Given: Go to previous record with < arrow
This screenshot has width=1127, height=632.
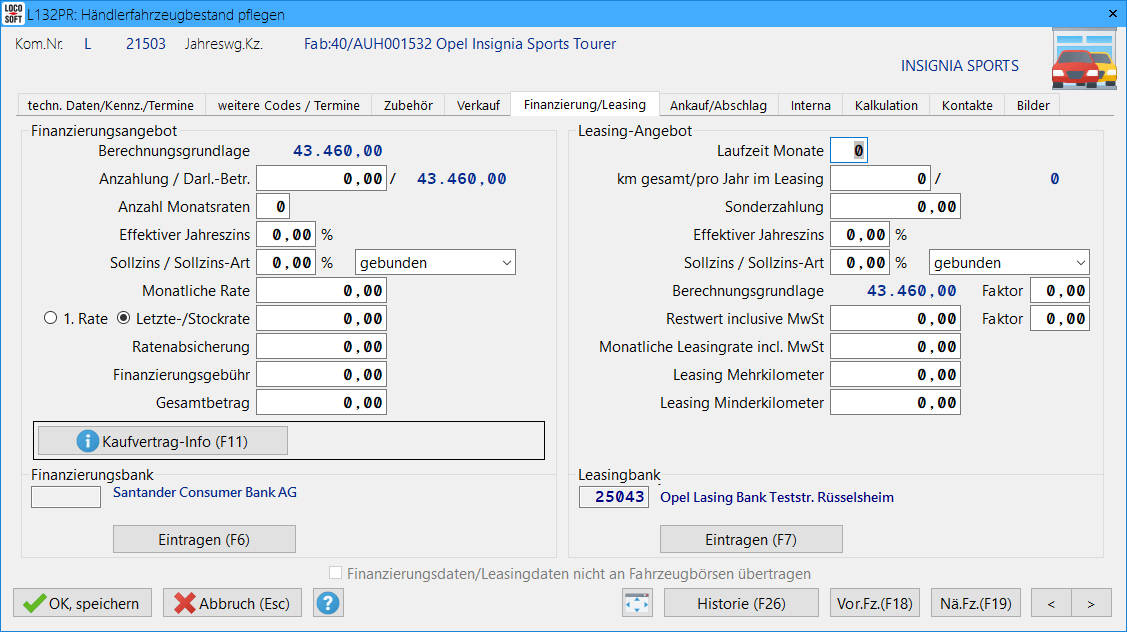Looking at the screenshot, I should coord(1051,603).
